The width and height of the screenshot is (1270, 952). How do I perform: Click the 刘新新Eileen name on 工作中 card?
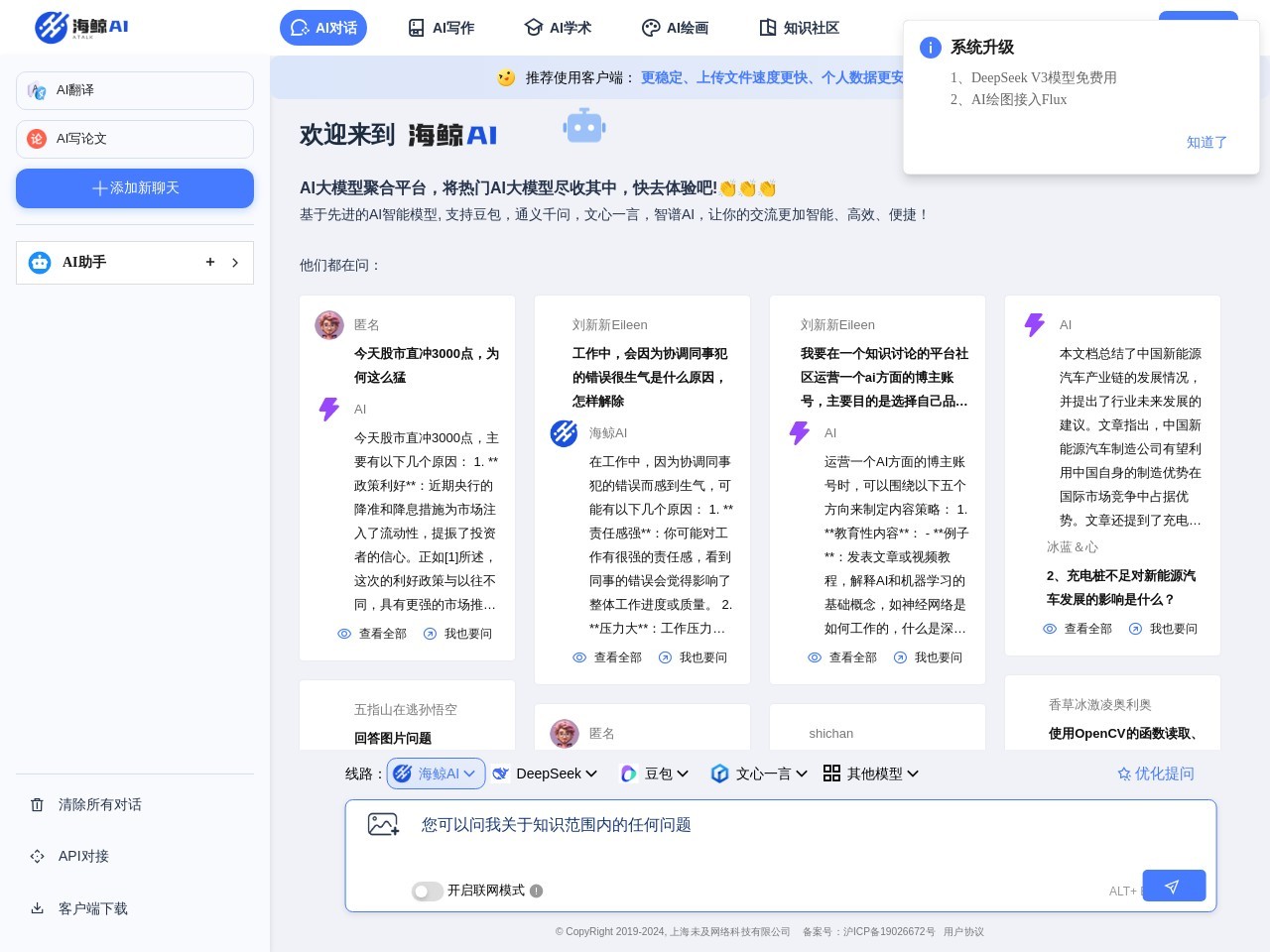(610, 325)
